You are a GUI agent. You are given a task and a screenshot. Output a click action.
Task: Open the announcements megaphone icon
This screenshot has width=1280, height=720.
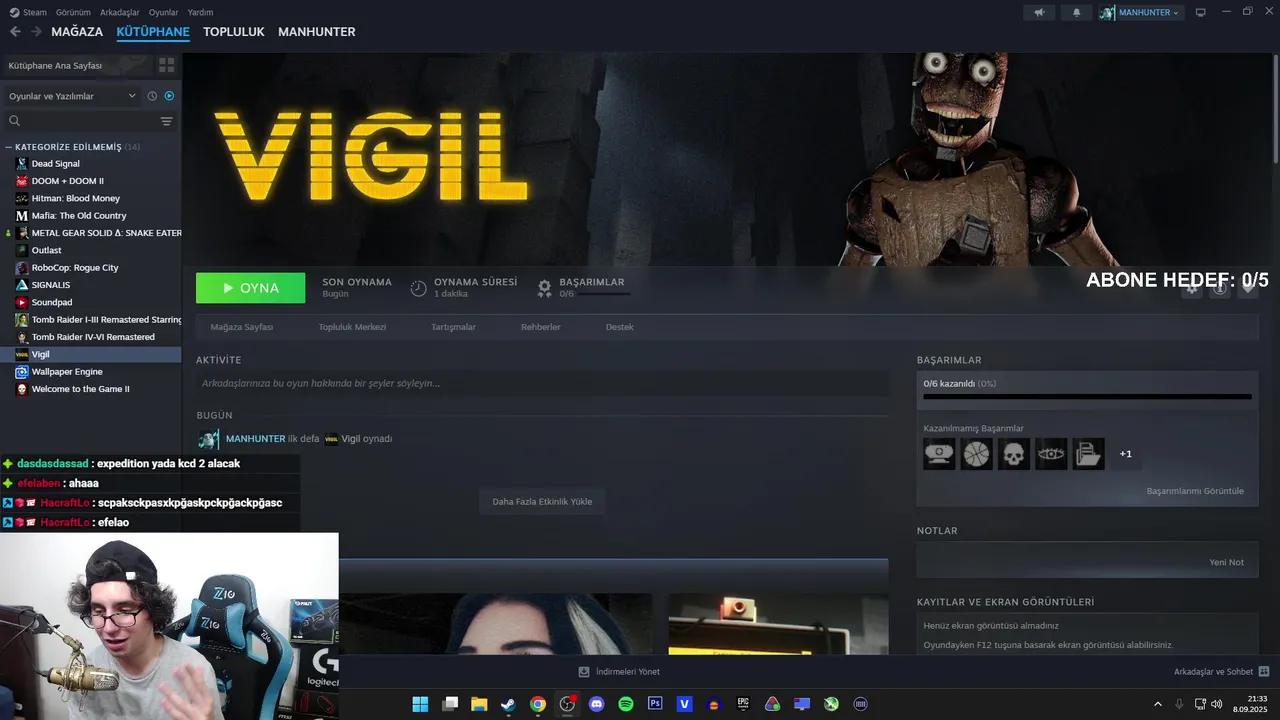point(1039,12)
